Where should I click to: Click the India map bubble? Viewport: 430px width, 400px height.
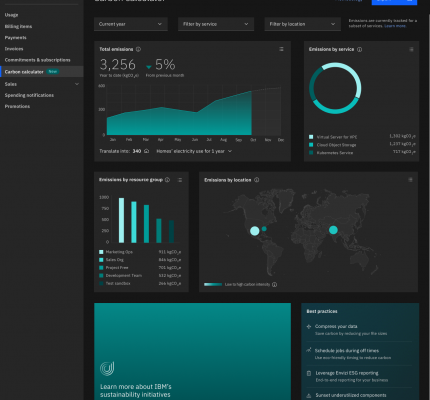(333, 230)
